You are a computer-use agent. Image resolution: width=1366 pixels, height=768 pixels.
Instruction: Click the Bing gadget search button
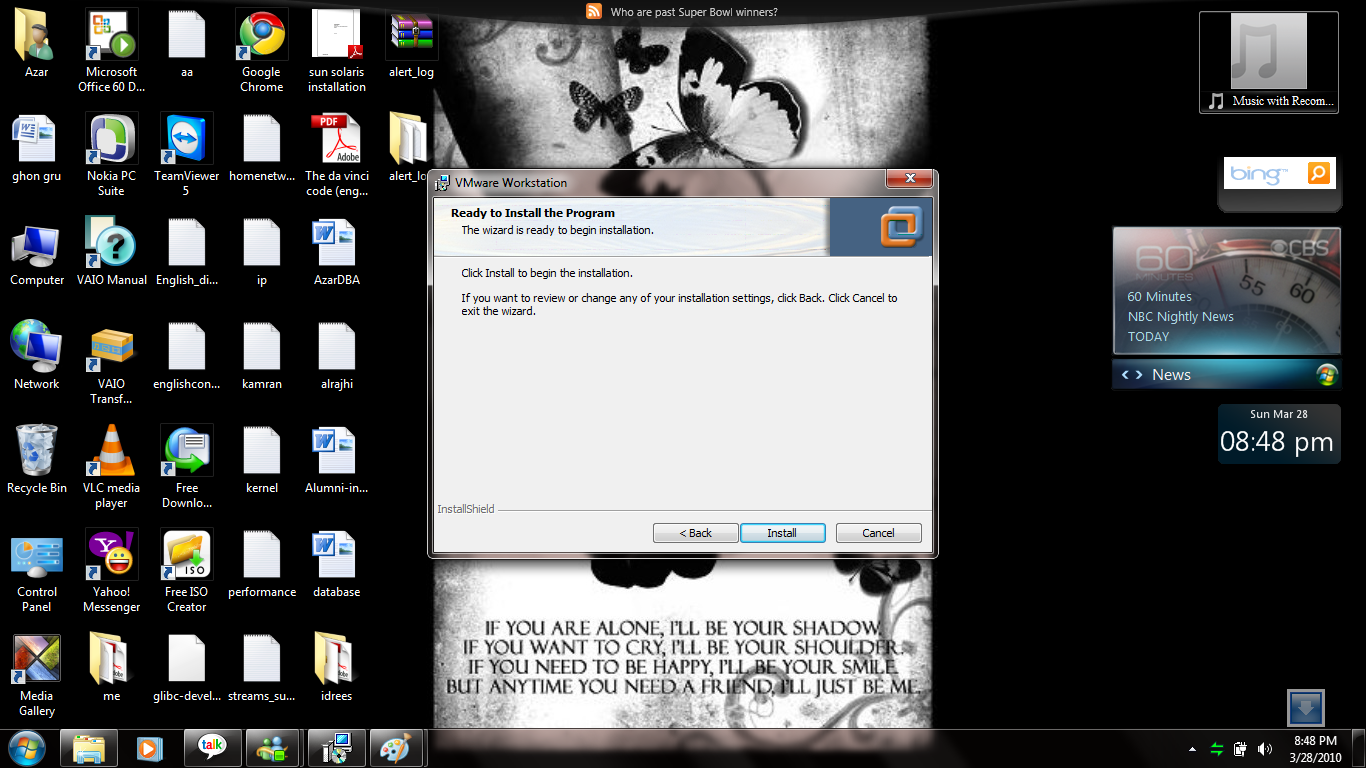(1319, 173)
